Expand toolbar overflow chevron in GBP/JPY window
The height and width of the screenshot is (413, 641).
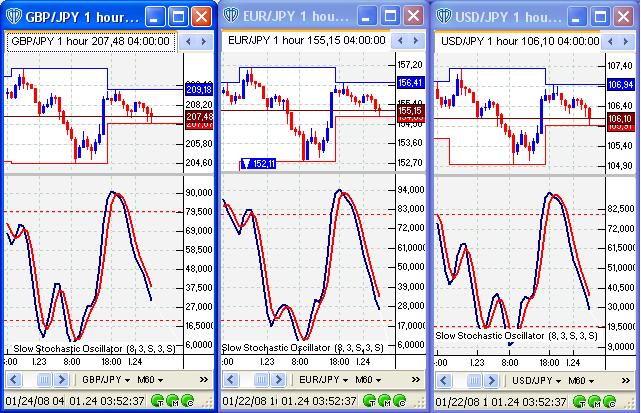pyautogui.click(x=204, y=380)
